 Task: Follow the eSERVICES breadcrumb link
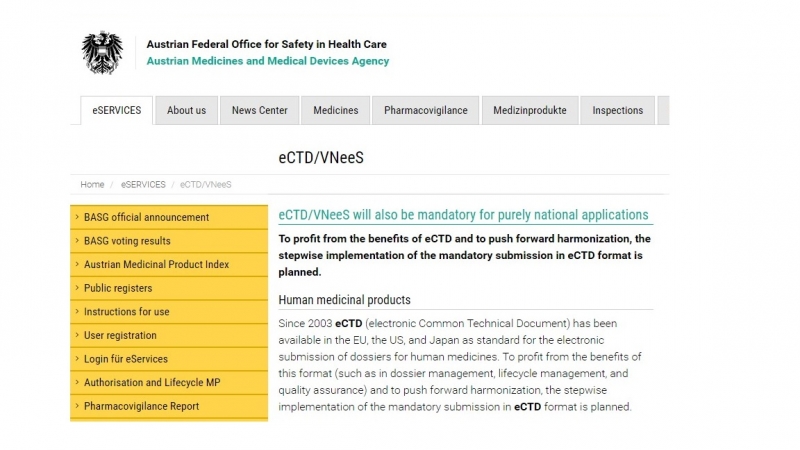point(143,185)
